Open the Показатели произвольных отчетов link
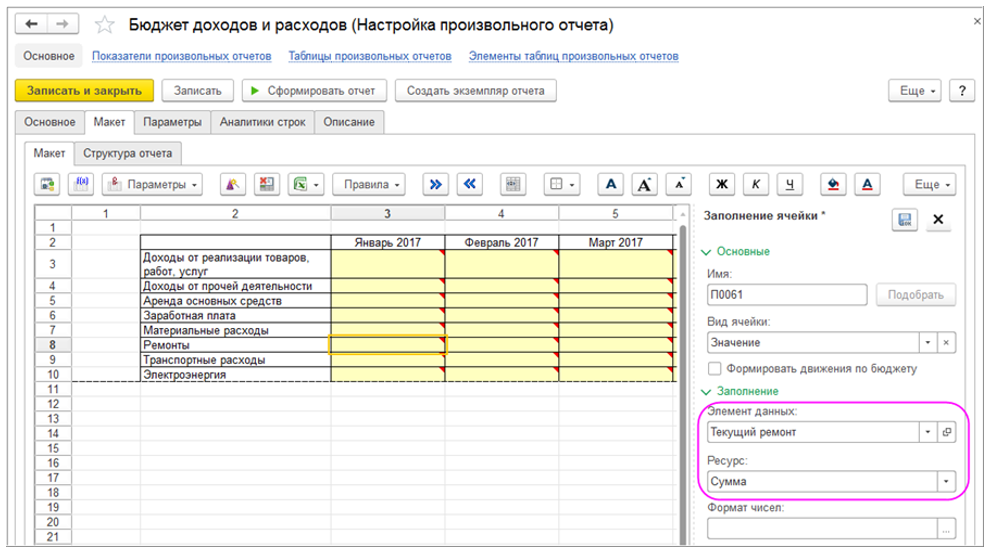Image resolution: width=1000 pixels, height=560 pixels. tap(182, 57)
